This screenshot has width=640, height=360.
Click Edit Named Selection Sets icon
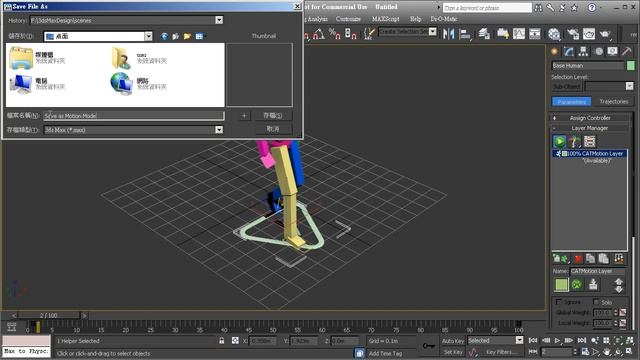point(369,34)
